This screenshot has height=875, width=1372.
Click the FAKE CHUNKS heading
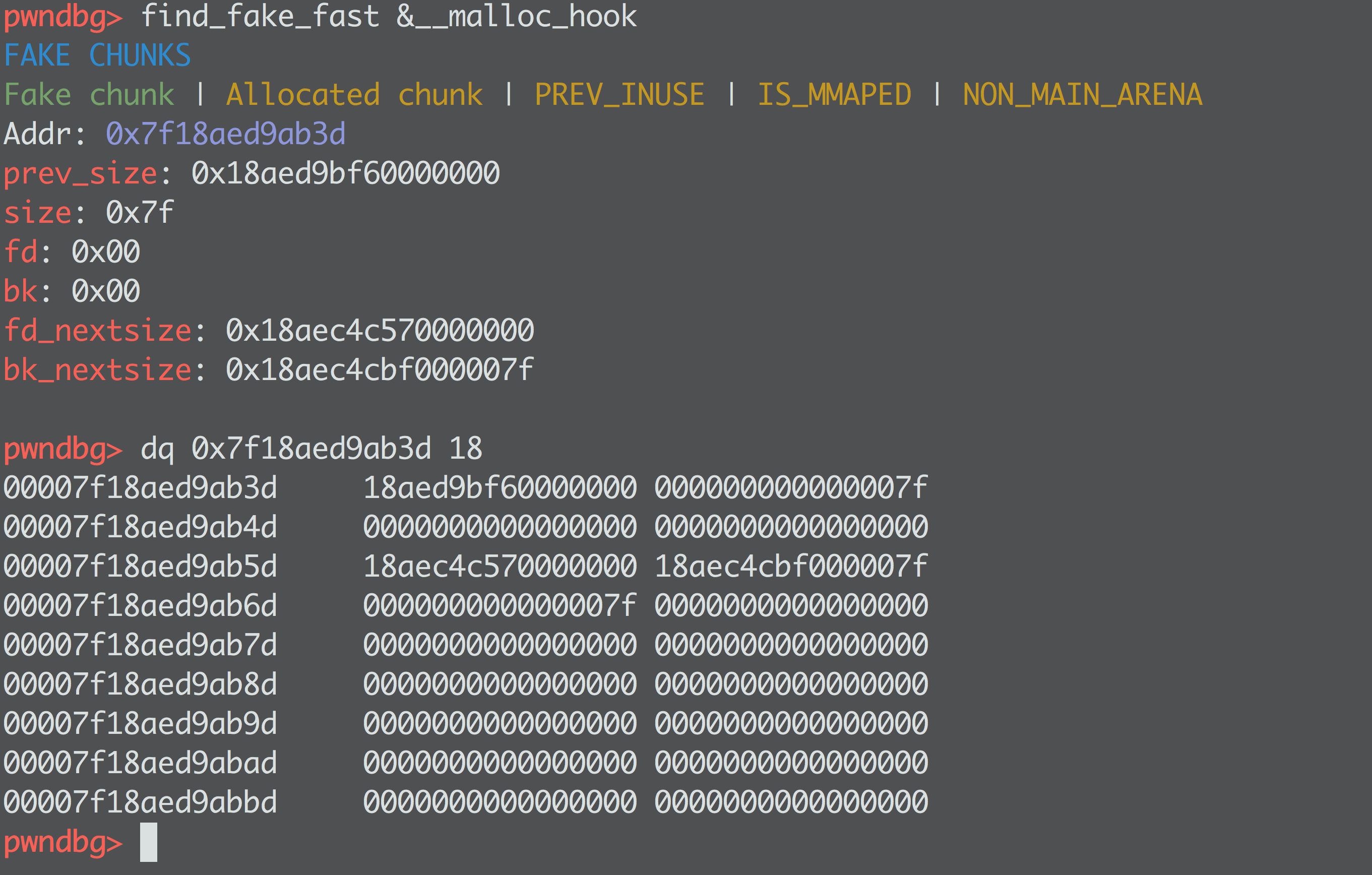coord(97,56)
